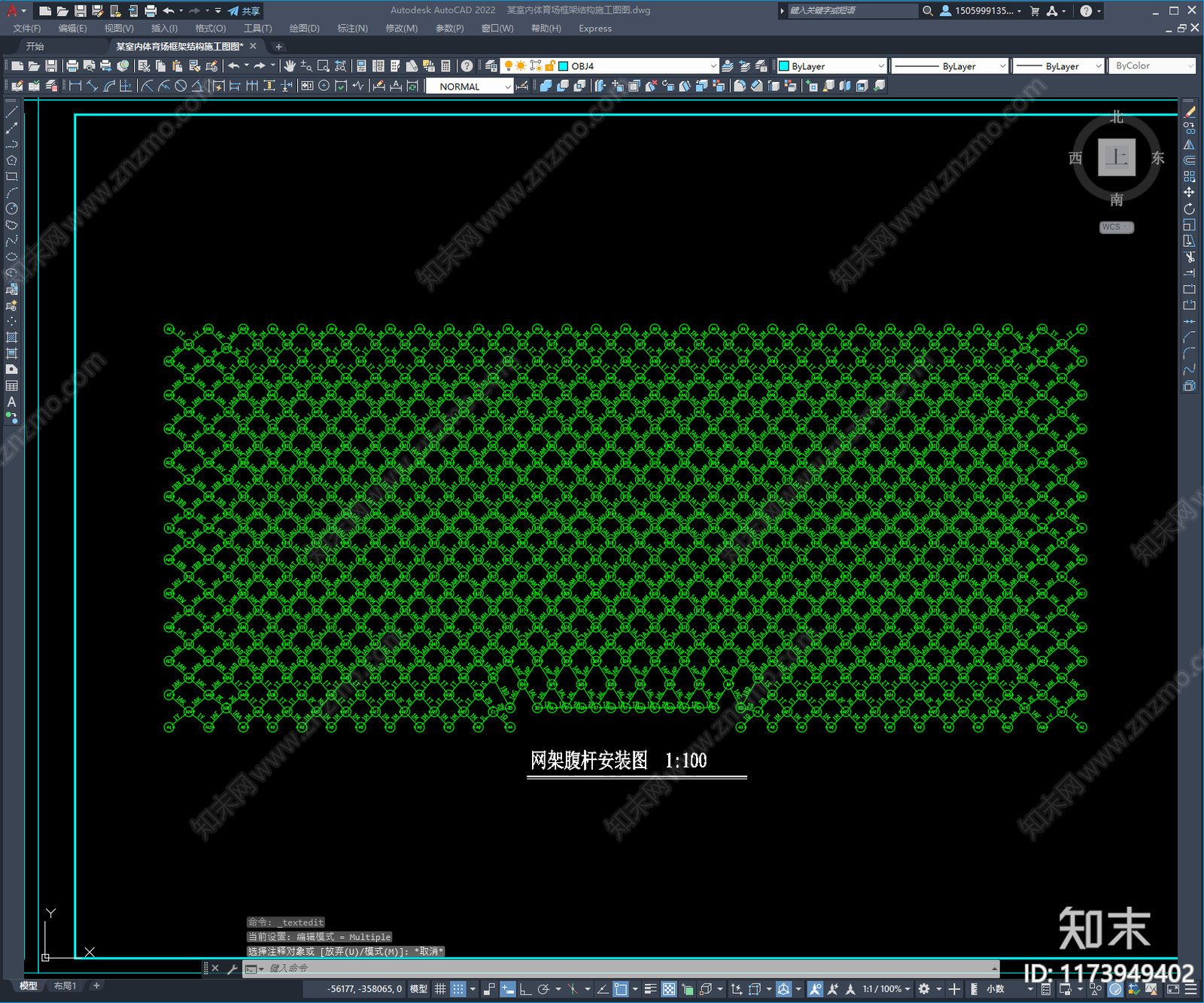This screenshot has height=1003, width=1204.
Task: Click the 共享 share button
Action: pos(244,11)
